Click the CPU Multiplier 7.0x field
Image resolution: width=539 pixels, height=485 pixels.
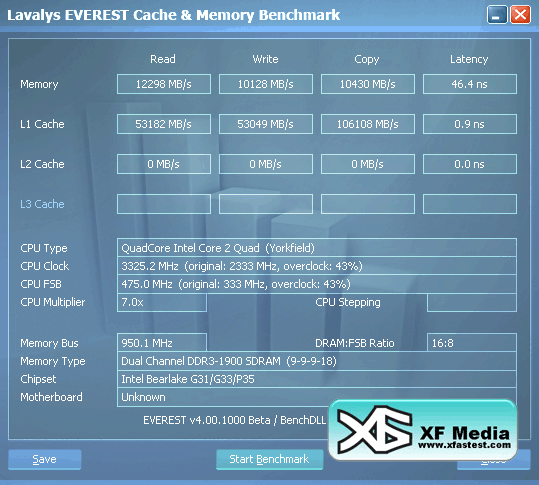162,302
